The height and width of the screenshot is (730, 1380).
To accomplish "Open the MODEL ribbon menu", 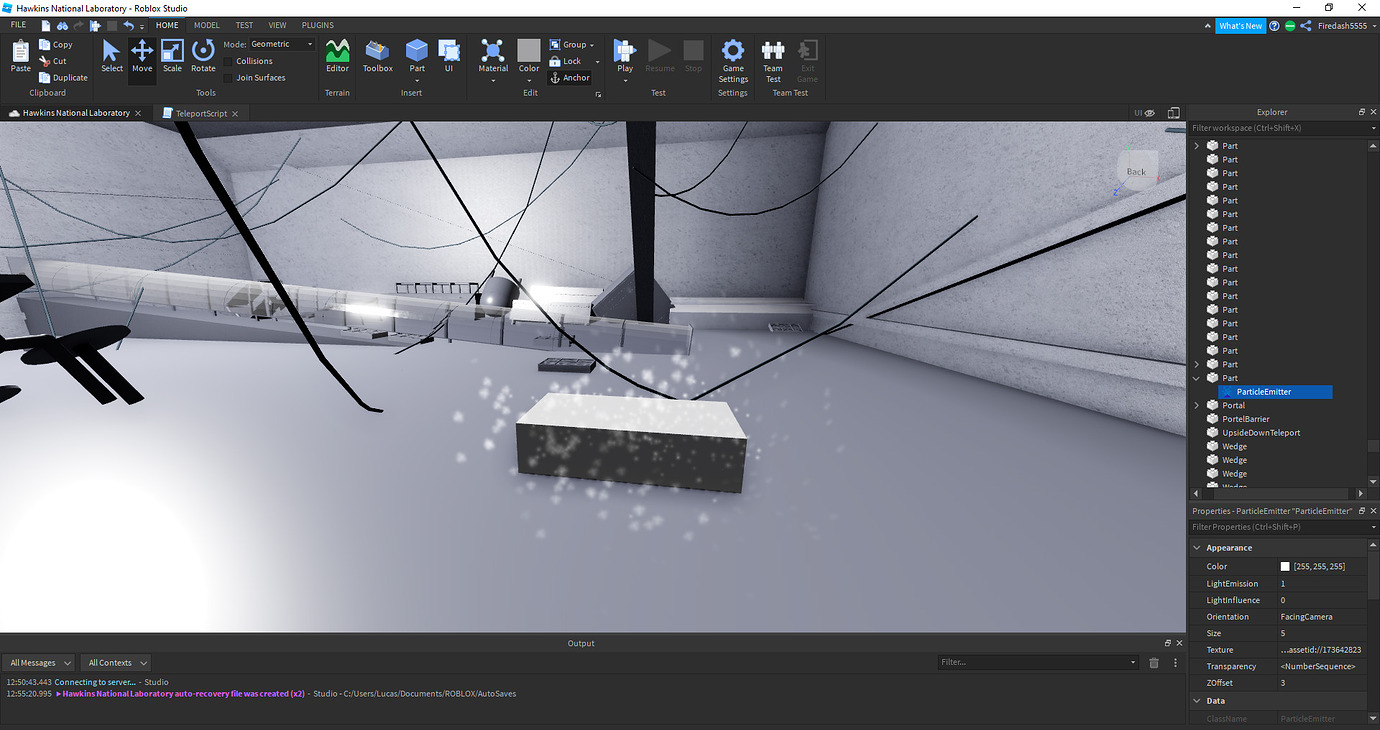I will 206,25.
